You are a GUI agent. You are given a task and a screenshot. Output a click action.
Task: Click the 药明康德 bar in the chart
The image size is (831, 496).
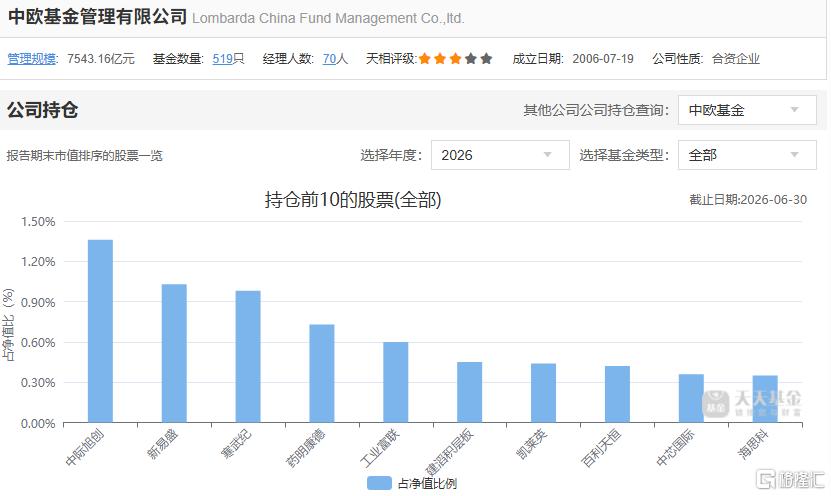[322, 374]
